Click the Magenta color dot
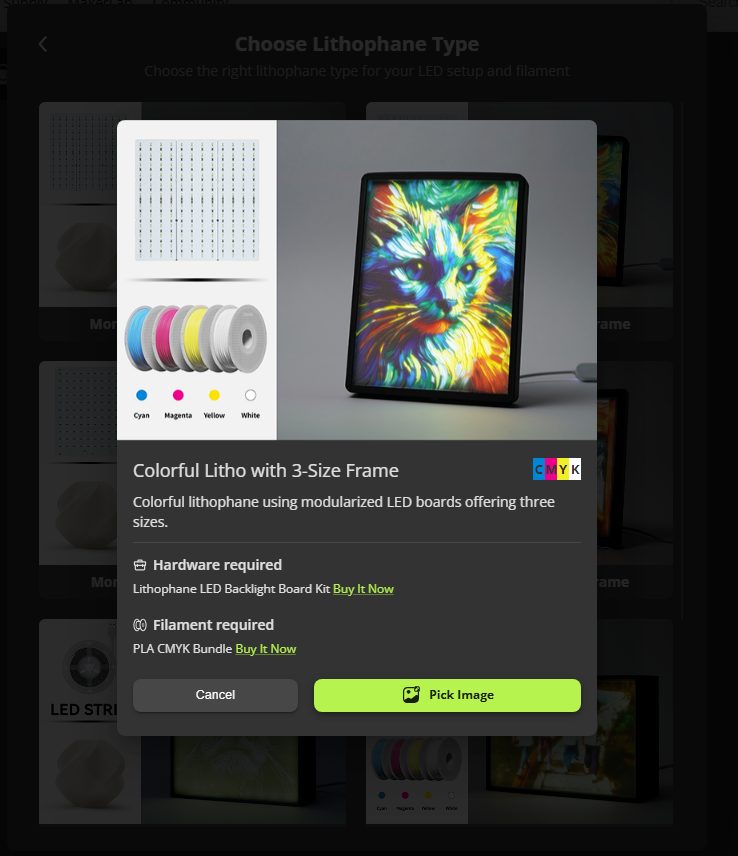The height and width of the screenshot is (856, 738). tap(178, 395)
